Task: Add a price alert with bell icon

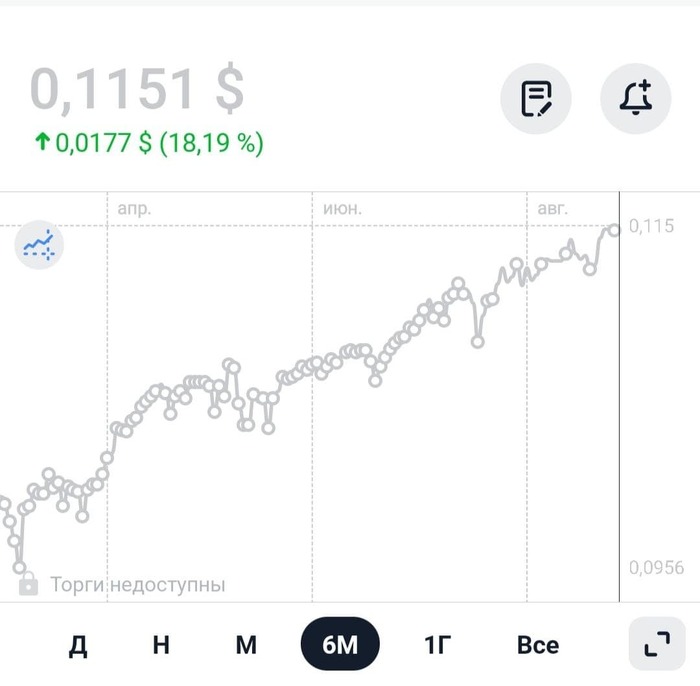Action: tap(635, 99)
